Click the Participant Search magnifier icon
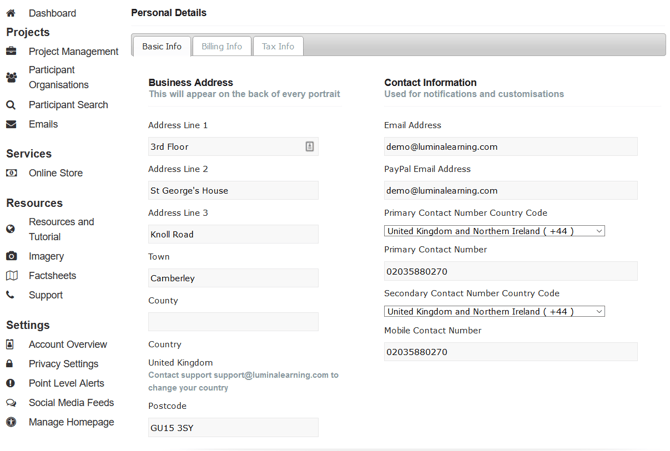The width and height of the screenshot is (670, 451). click(x=11, y=105)
